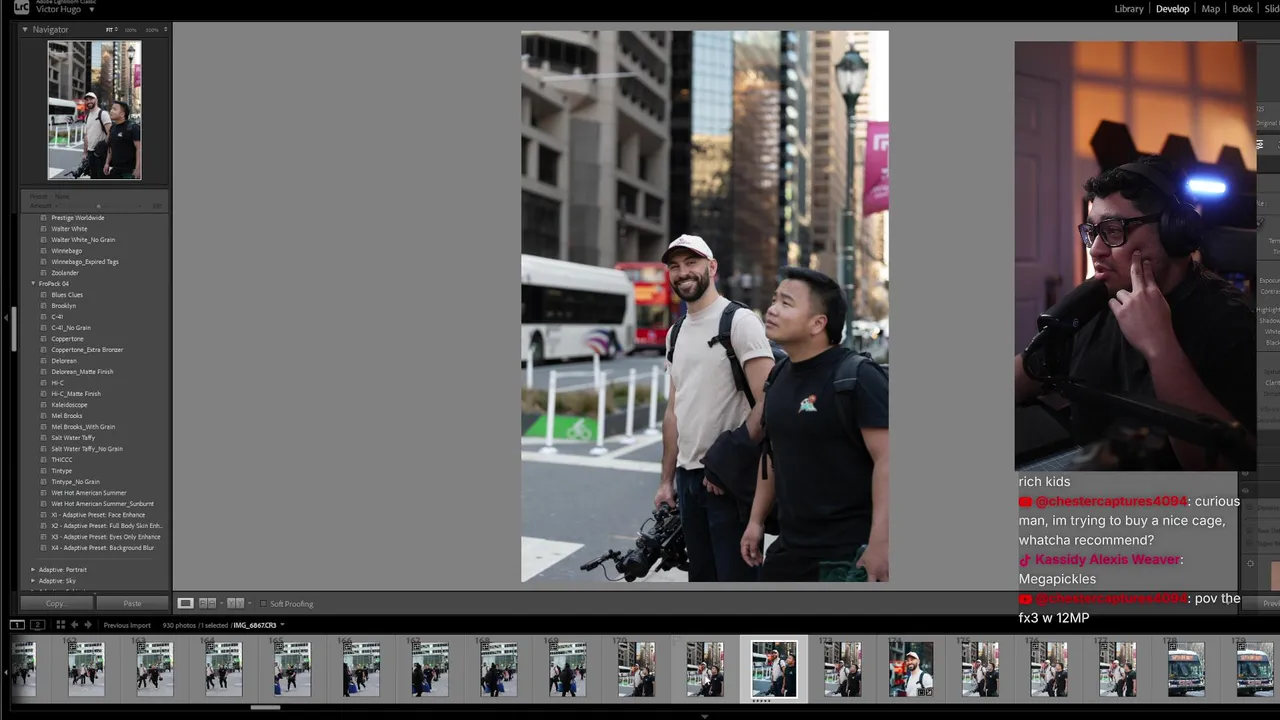
Task: Apply X3 Adaptive Preset: Eyes Only Enhance
Action: click(x=105, y=537)
